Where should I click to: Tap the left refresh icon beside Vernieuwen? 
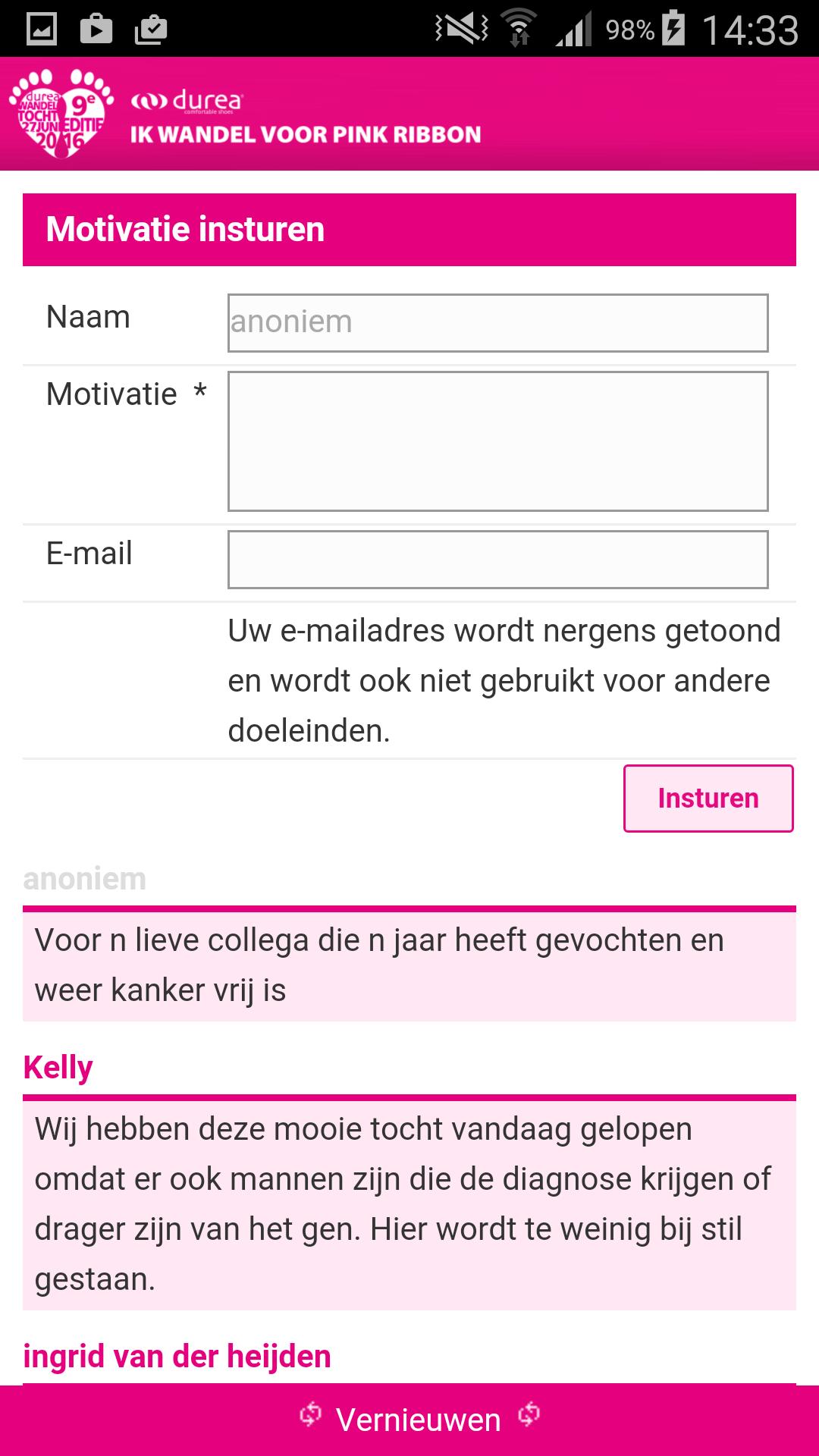(310, 1415)
